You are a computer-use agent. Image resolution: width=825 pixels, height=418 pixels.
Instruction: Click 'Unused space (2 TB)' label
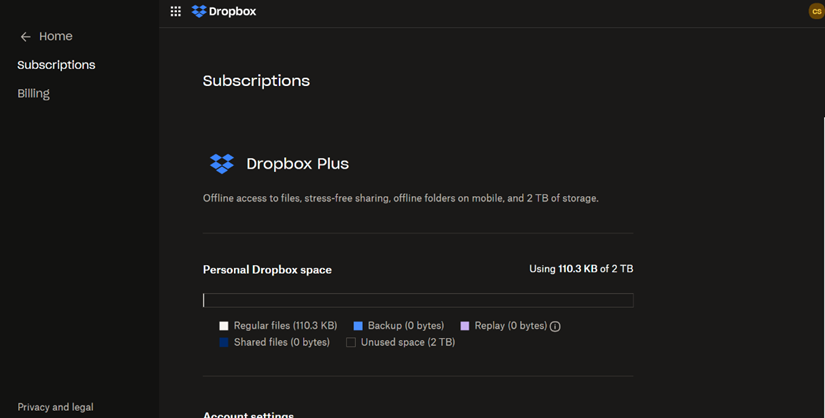pos(408,342)
